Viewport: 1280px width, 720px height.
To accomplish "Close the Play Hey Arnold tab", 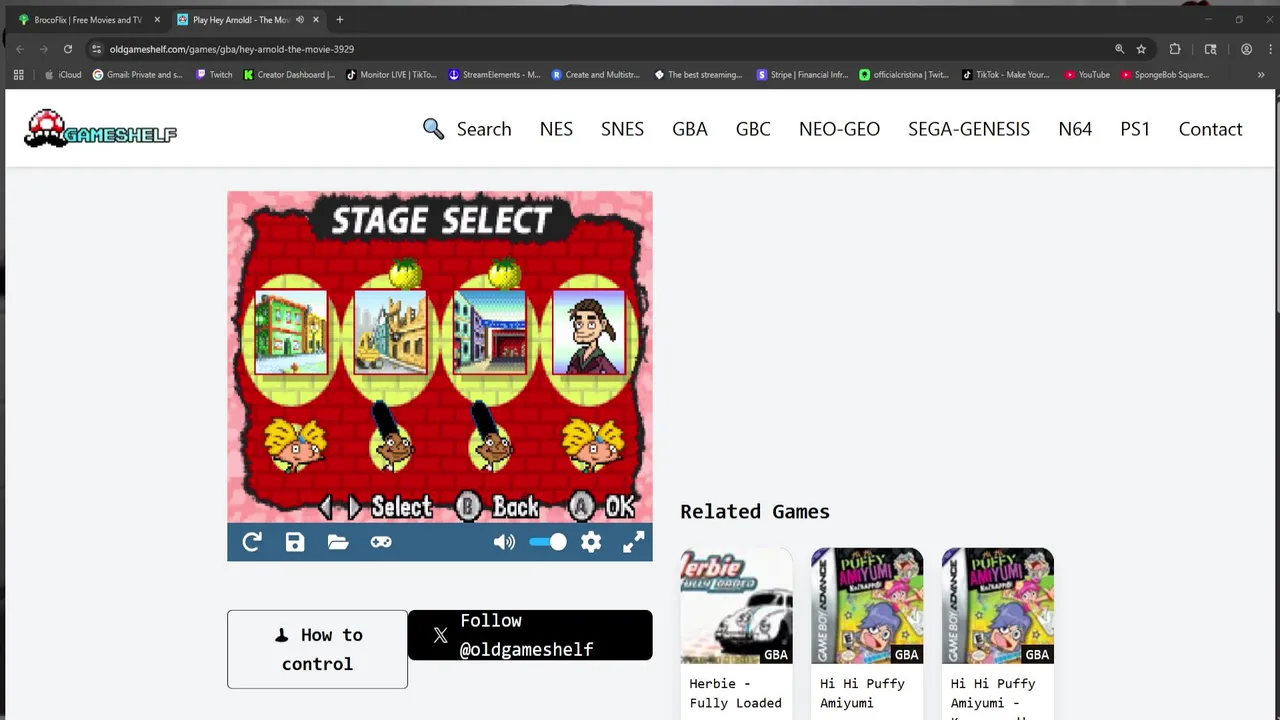I will coord(317,20).
